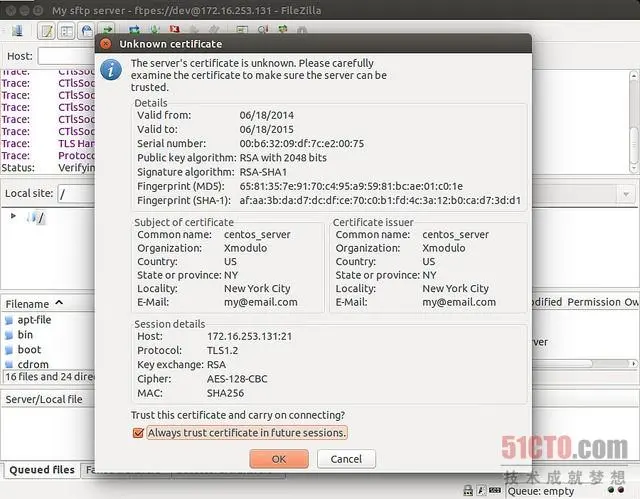Viewport: 640px width, 499px height.
Task: Click subject Organization Xmodulo value
Action: pyautogui.click(x=246, y=248)
